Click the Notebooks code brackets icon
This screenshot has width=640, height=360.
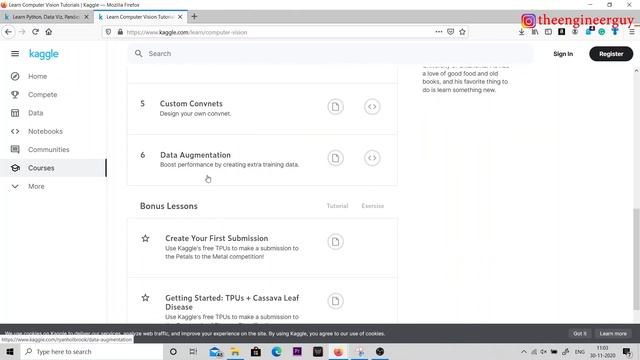click(15, 131)
